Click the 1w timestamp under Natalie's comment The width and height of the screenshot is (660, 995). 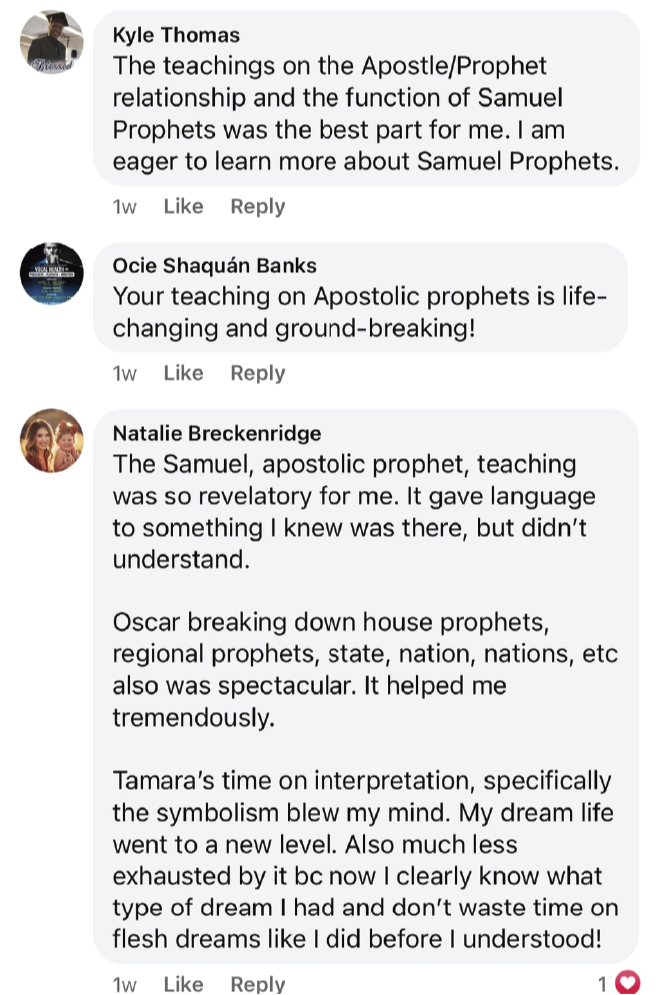pyautogui.click(x=124, y=984)
